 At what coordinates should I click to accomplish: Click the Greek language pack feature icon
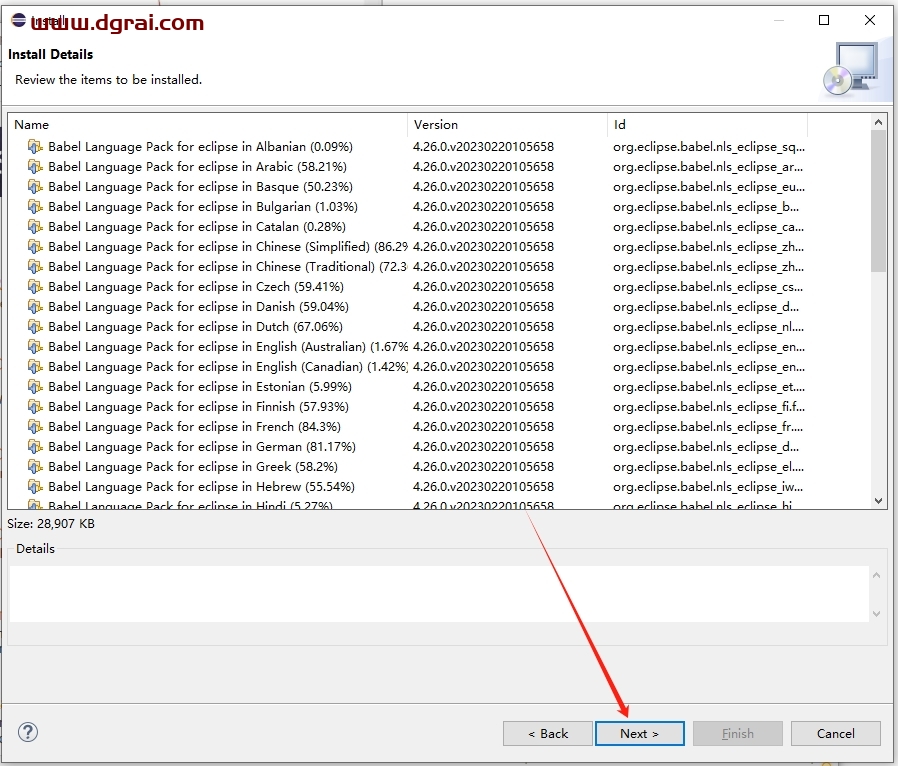(35, 467)
